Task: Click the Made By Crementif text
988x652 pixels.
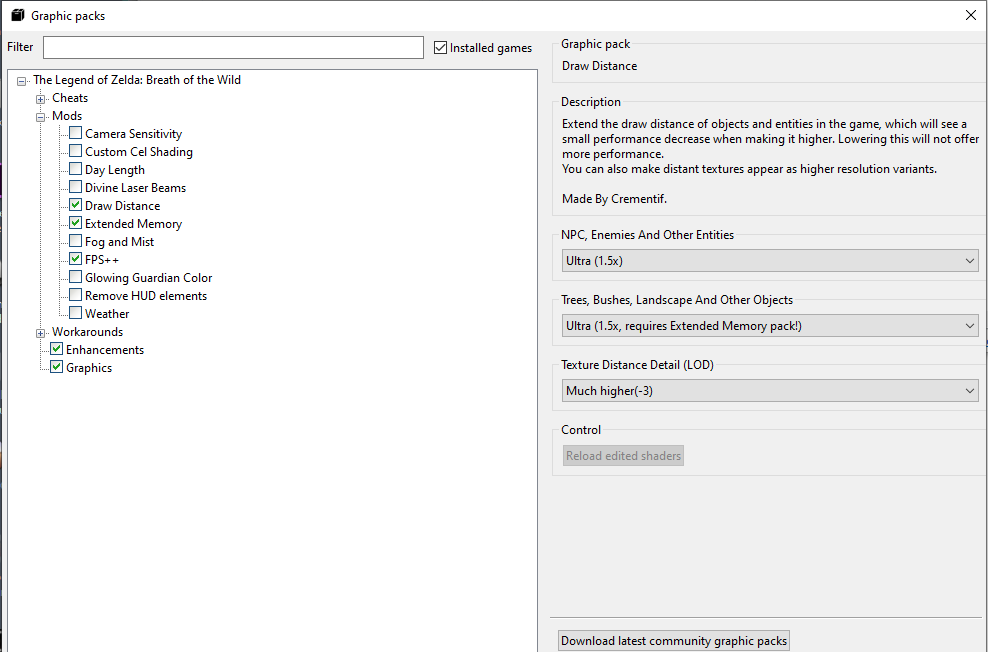Action: tap(614, 199)
